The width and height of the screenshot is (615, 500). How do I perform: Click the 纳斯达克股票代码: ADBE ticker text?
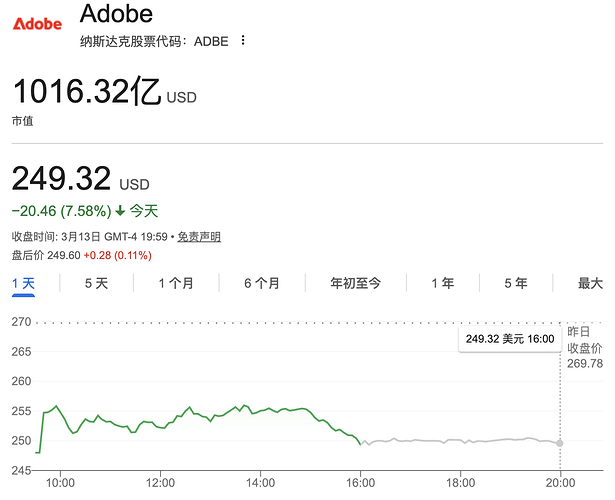(x=153, y=41)
